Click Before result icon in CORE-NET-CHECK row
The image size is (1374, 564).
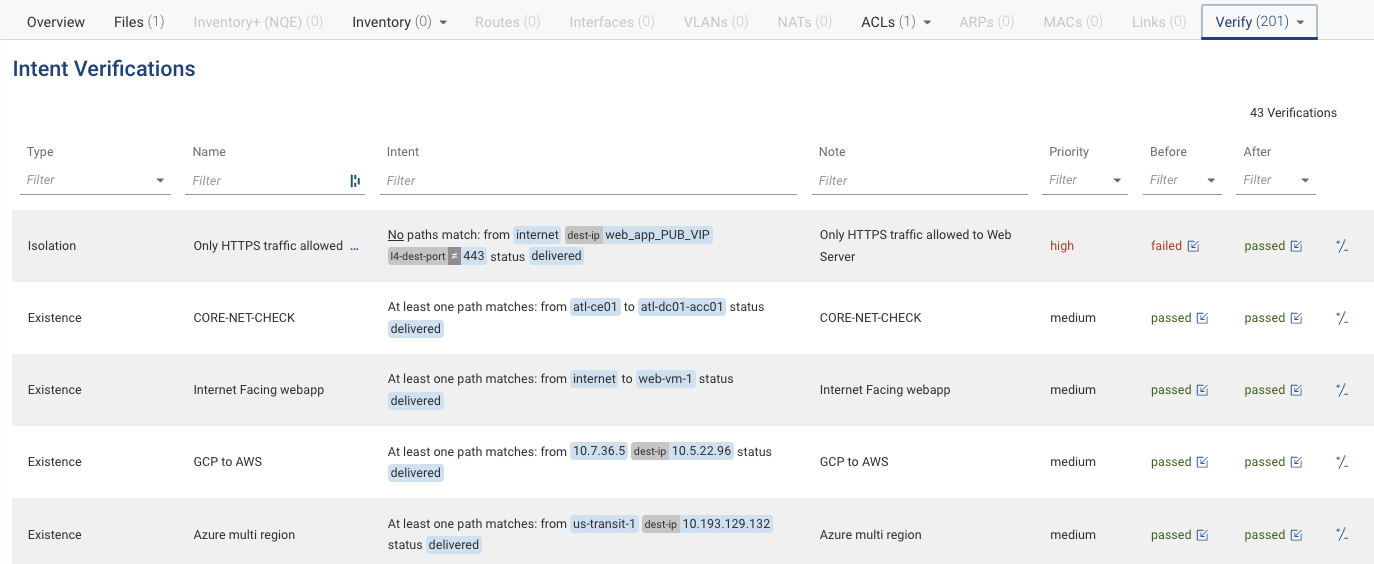(1202, 318)
